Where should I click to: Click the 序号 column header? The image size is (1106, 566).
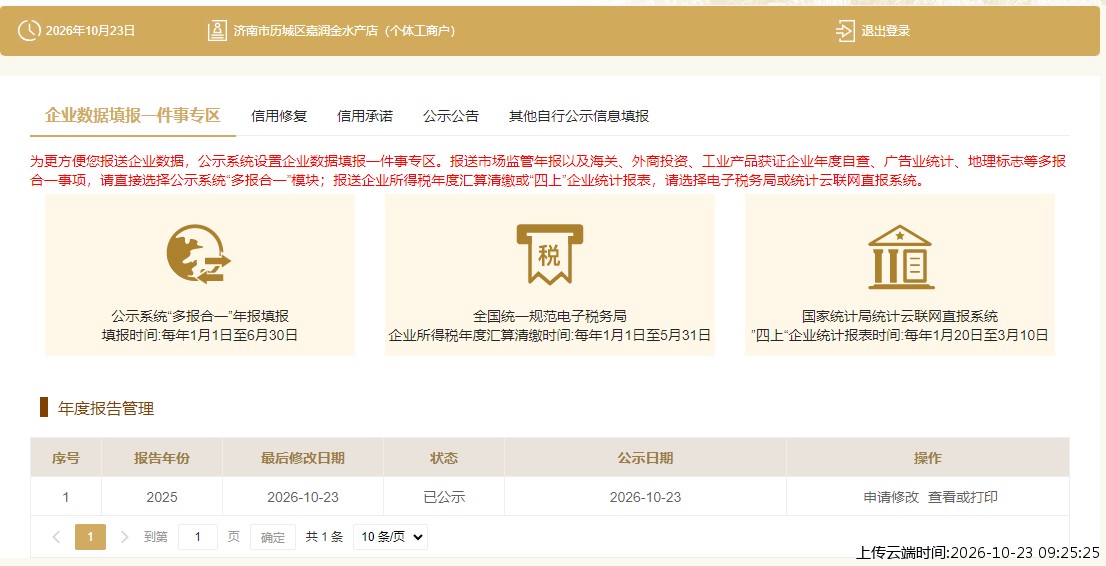click(66, 458)
